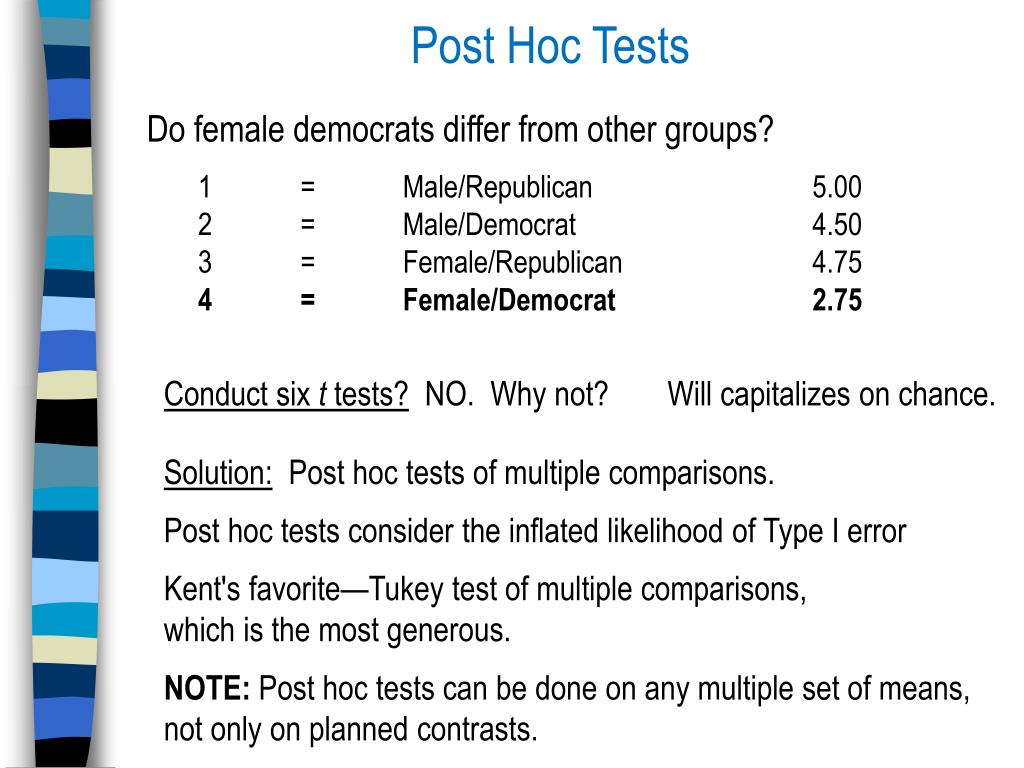The width and height of the screenshot is (1024, 768).
Task: Click the 5.00 mean value
Action: [x=837, y=187]
